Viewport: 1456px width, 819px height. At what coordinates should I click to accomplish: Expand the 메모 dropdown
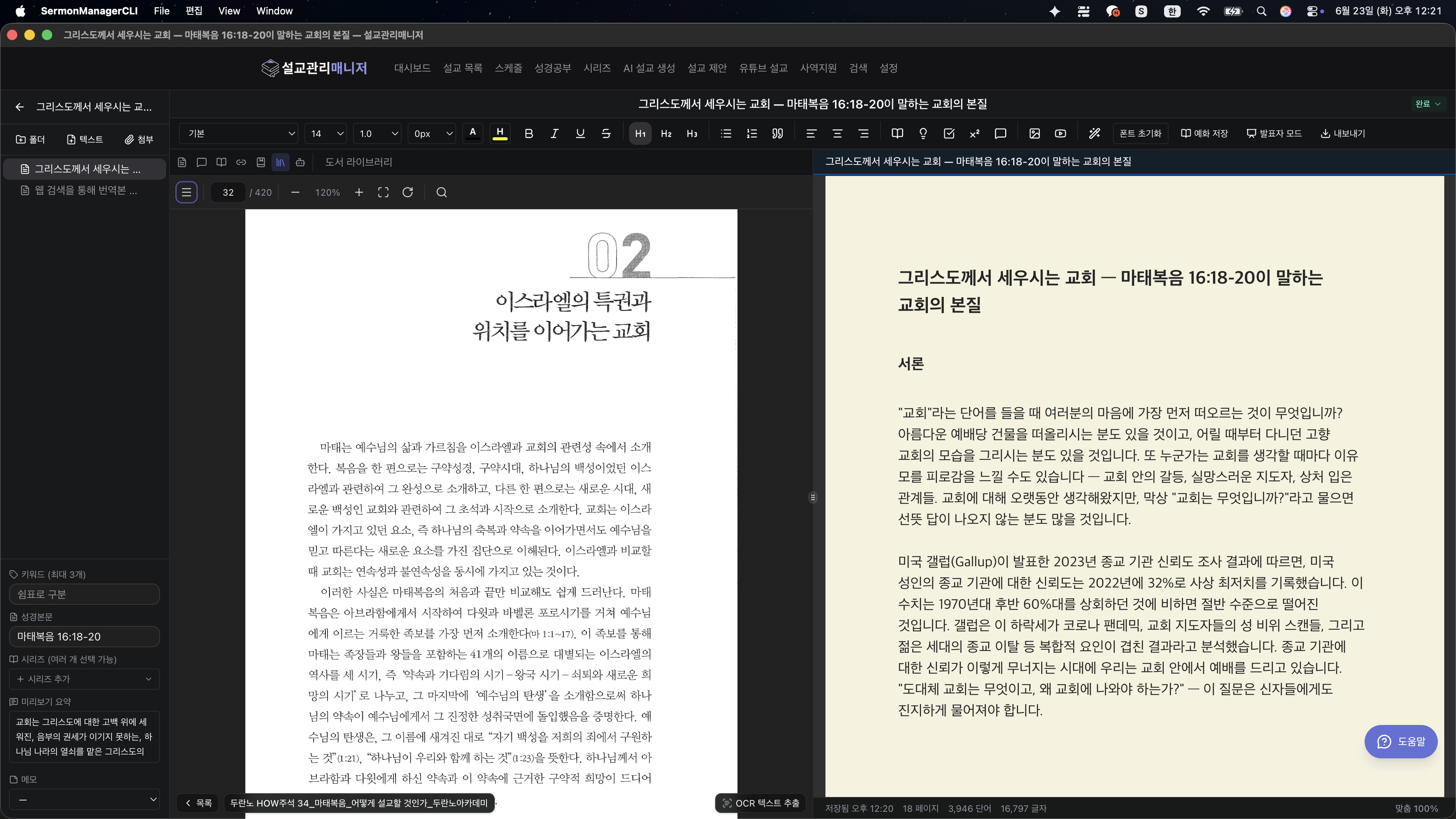[84, 799]
